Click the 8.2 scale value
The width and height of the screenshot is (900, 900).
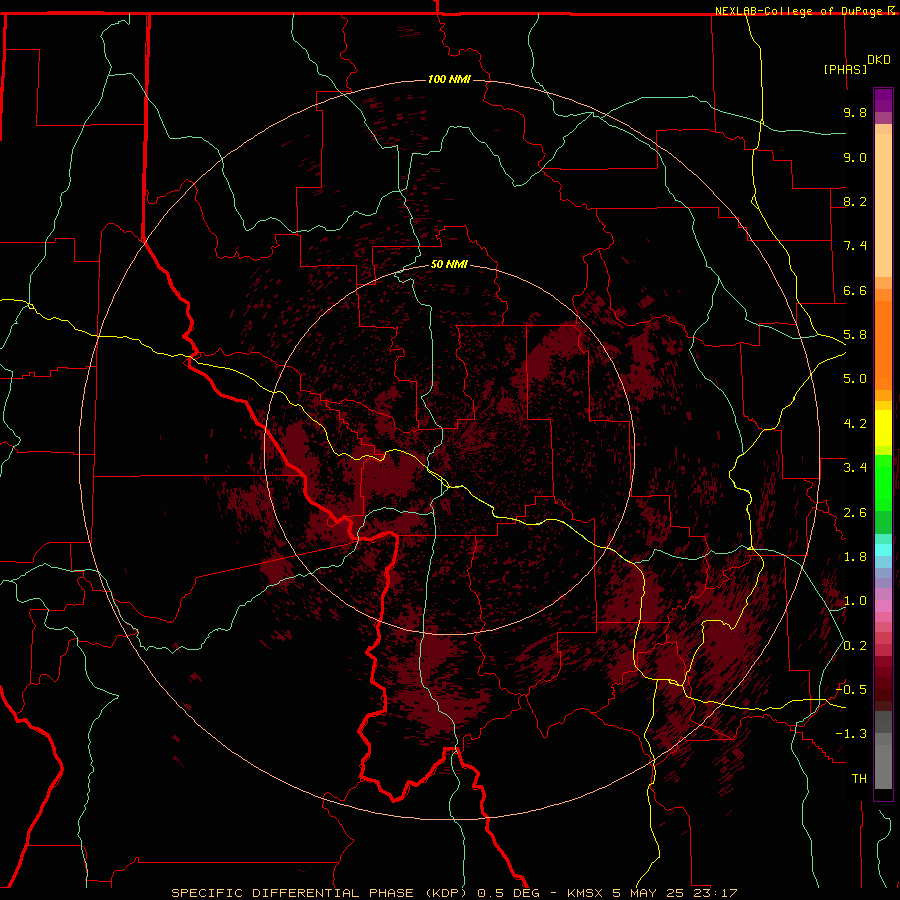pos(855,201)
